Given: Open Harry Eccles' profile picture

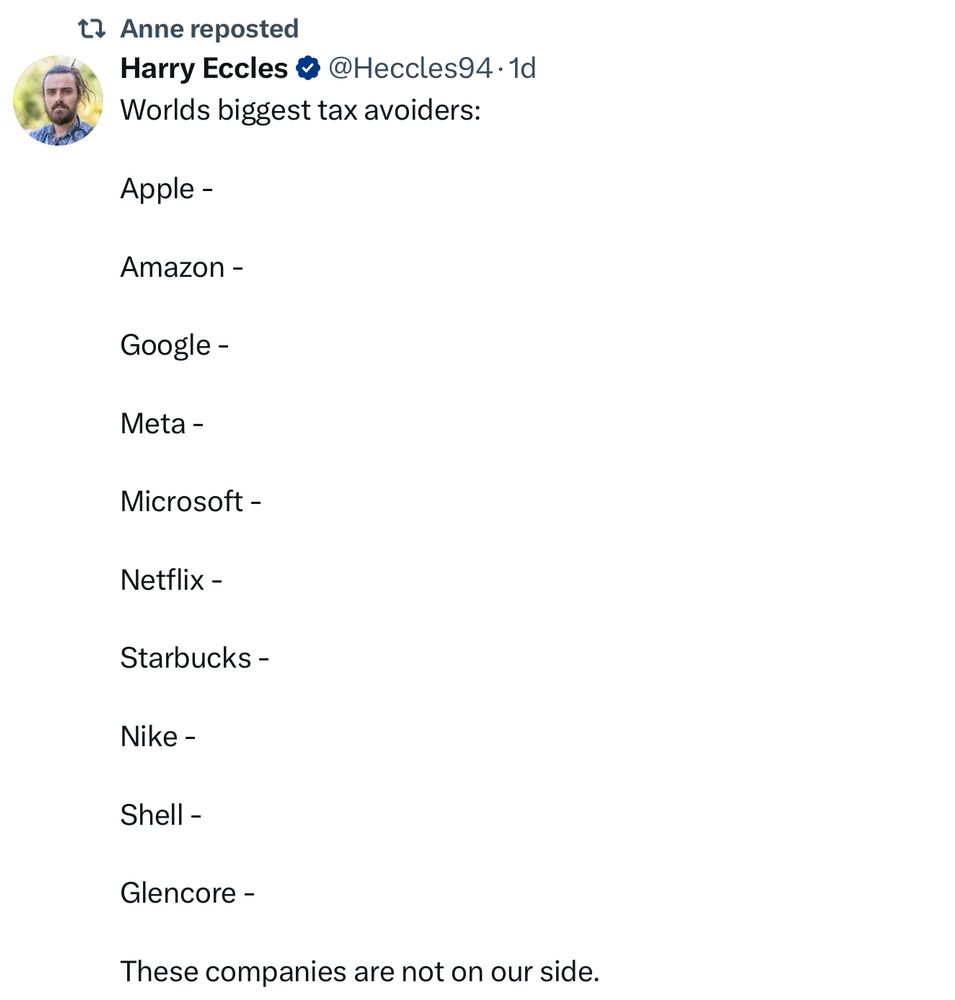Looking at the screenshot, I should pos(58,100).
